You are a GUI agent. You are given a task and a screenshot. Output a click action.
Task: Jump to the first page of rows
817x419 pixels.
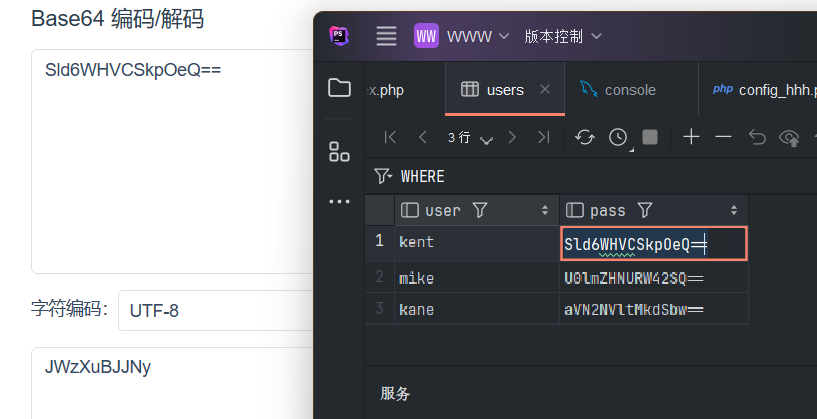[x=391, y=137]
